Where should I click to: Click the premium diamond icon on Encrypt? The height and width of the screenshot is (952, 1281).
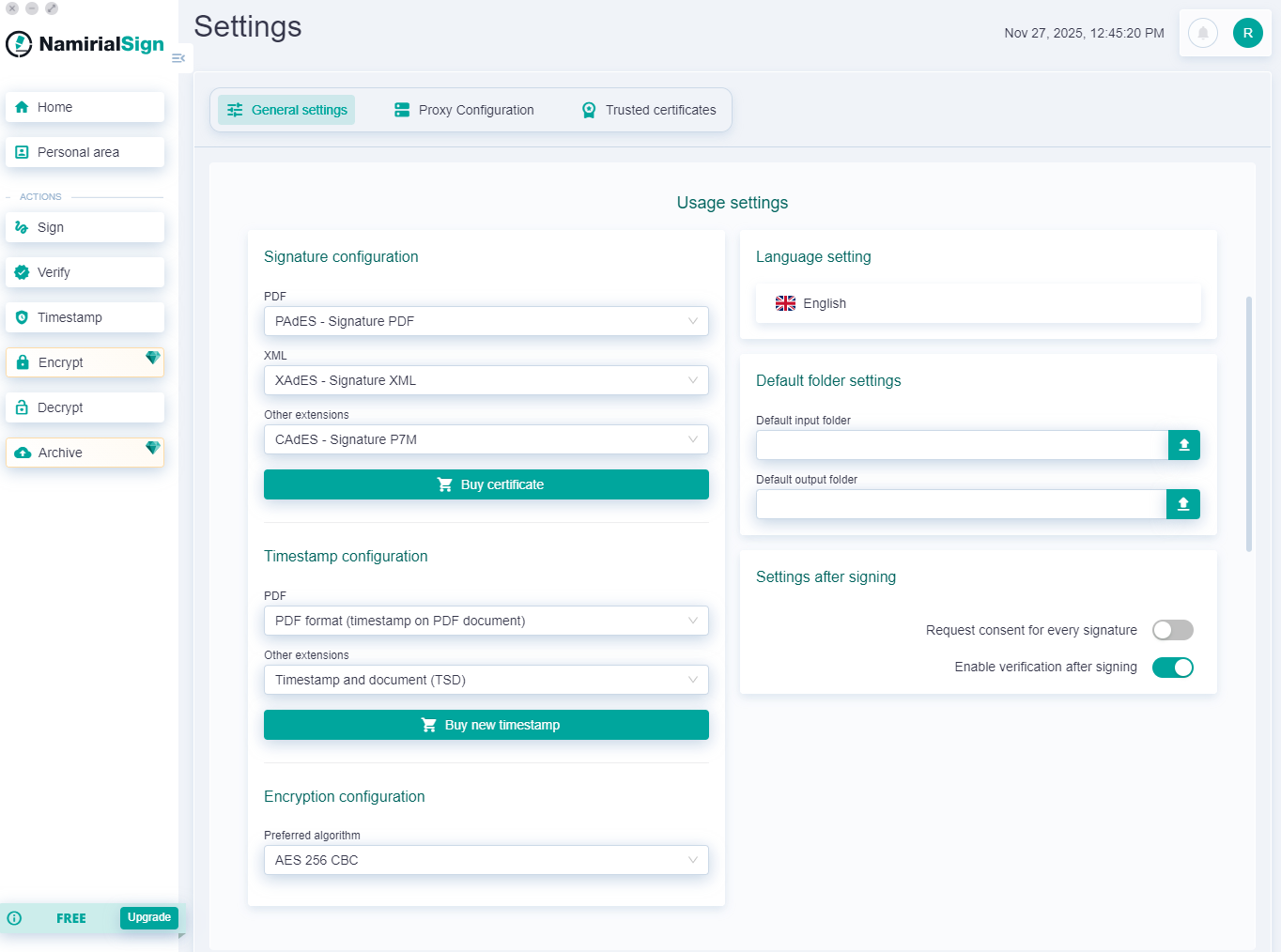coord(152,358)
